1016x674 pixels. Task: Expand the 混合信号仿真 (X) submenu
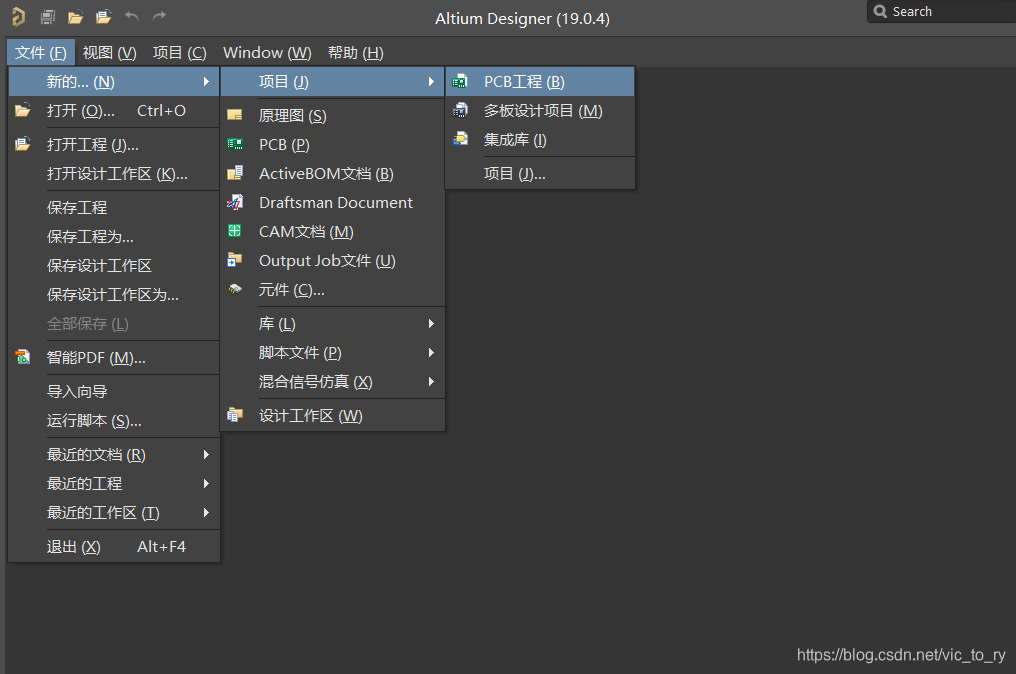tap(332, 382)
